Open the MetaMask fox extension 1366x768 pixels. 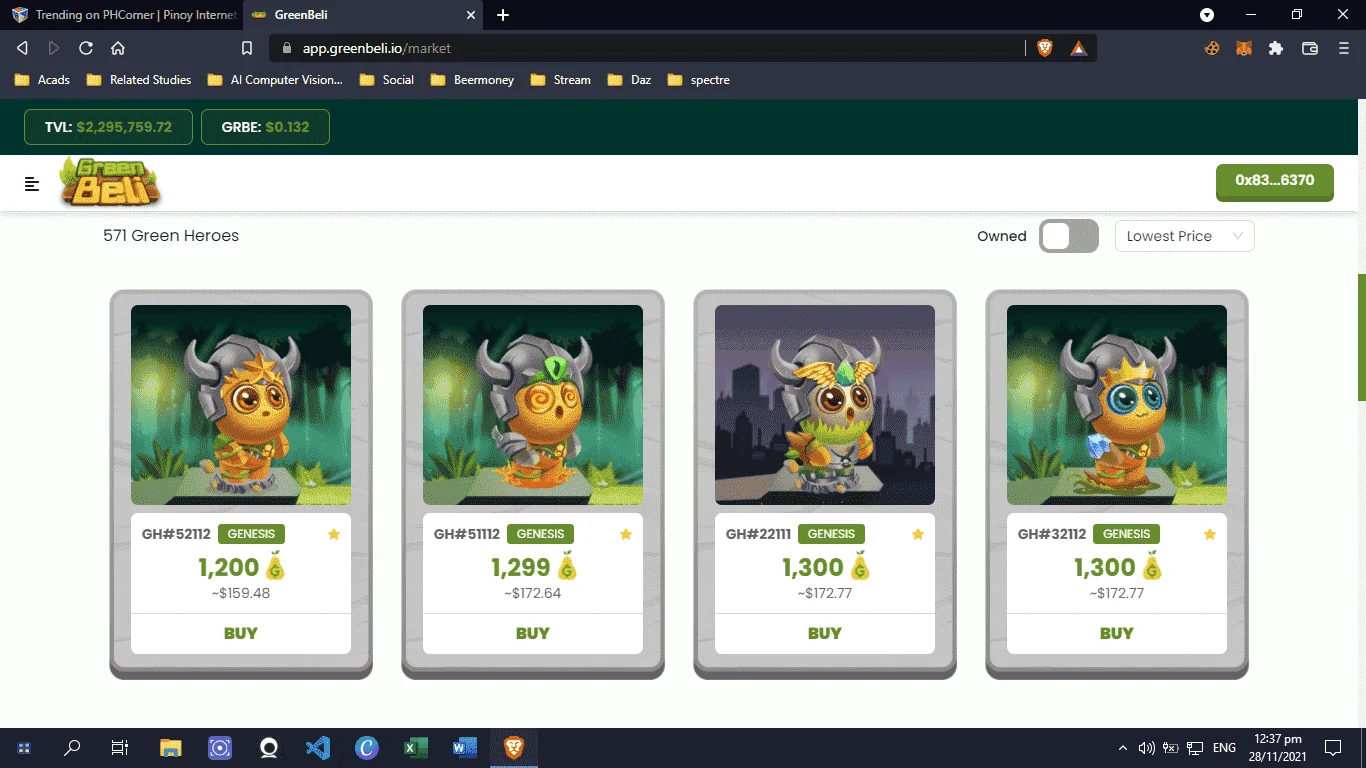(1243, 48)
